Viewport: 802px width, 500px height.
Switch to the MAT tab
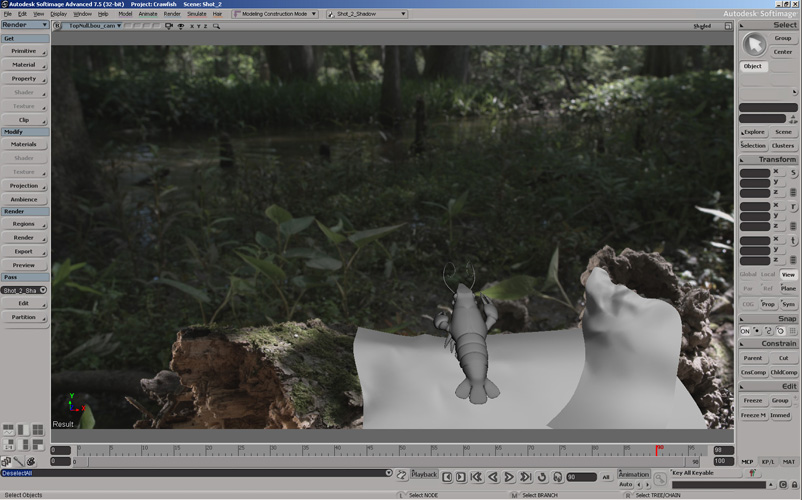(x=788, y=462)
